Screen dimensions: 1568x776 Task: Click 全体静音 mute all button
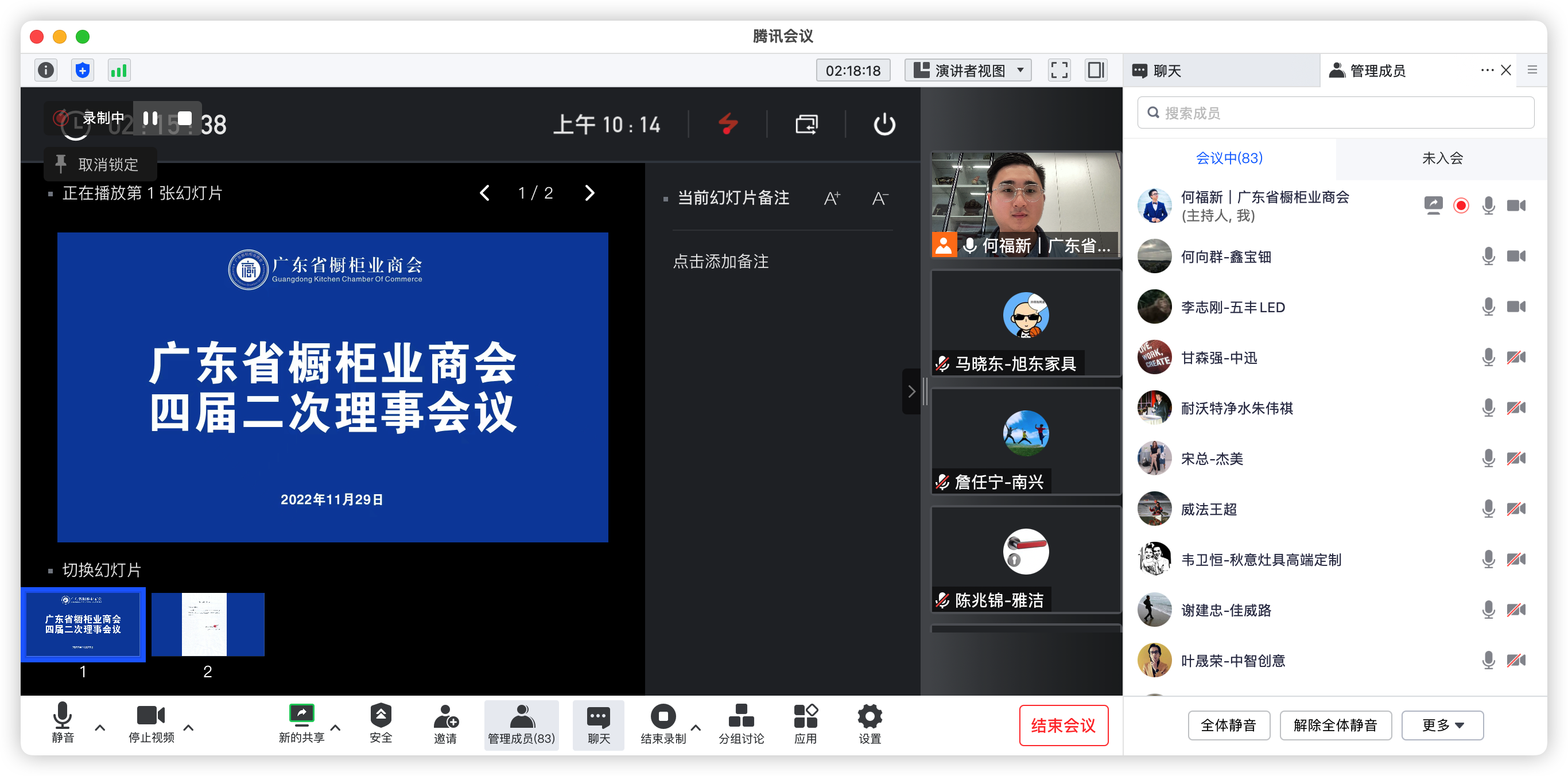(1228, 725)
